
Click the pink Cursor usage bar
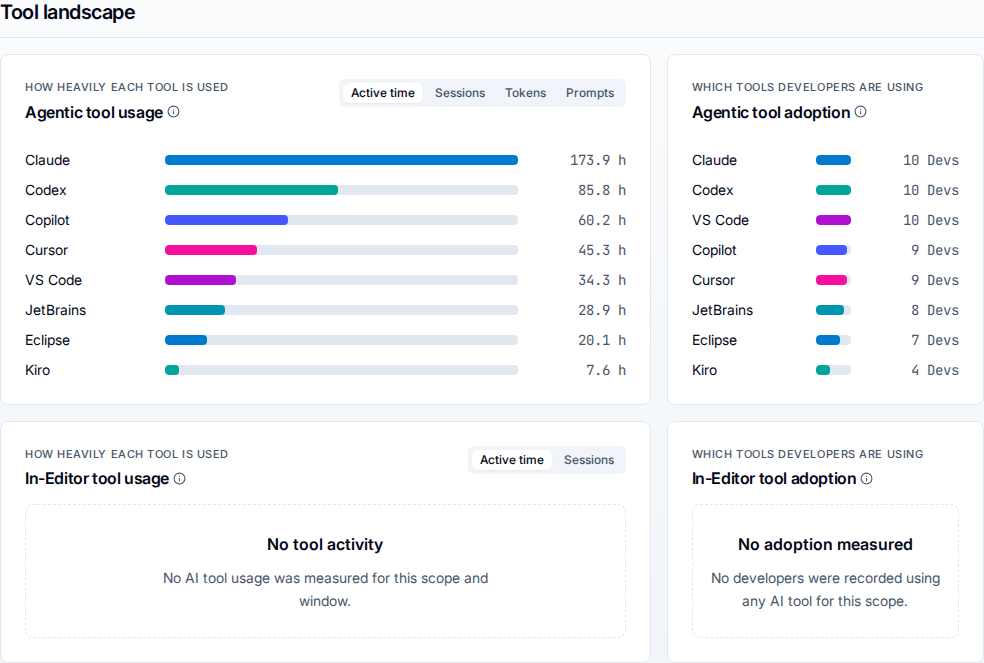[x=211, y=251]
